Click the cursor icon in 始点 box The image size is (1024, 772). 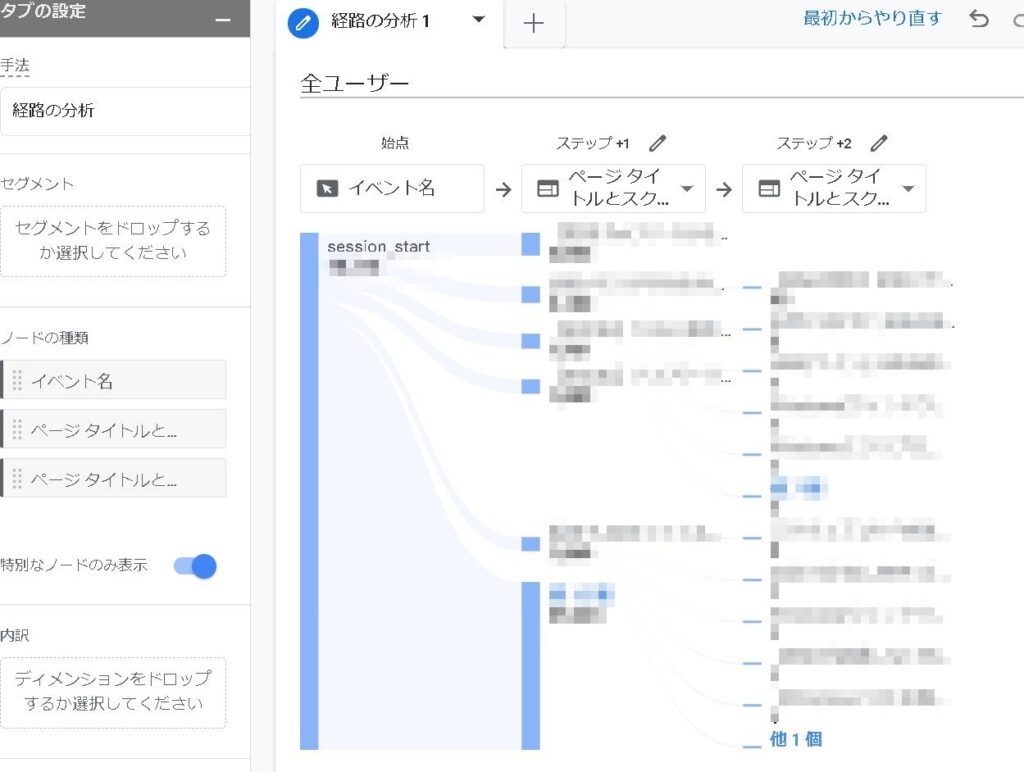[327, 189]
